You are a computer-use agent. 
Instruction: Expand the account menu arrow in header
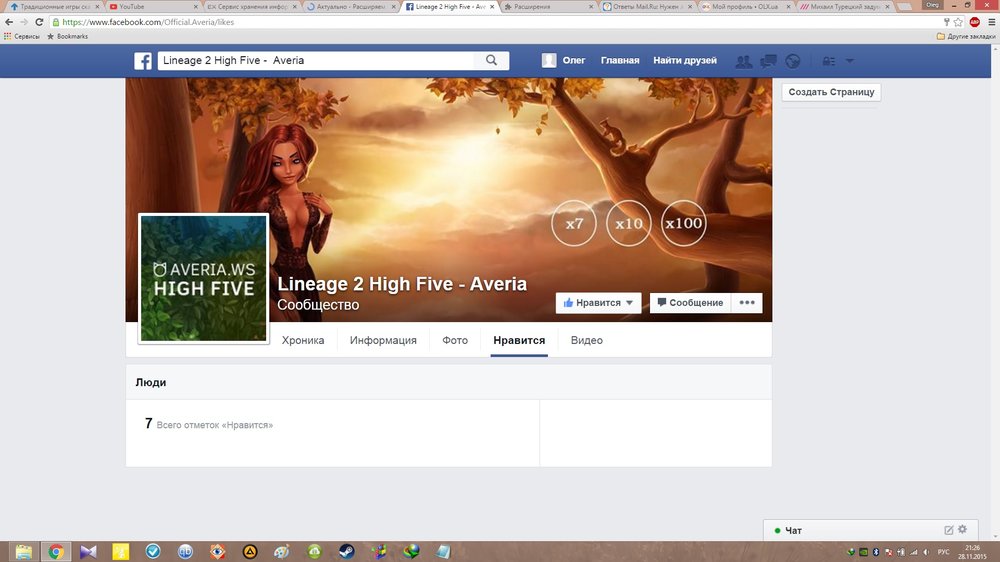850,61
